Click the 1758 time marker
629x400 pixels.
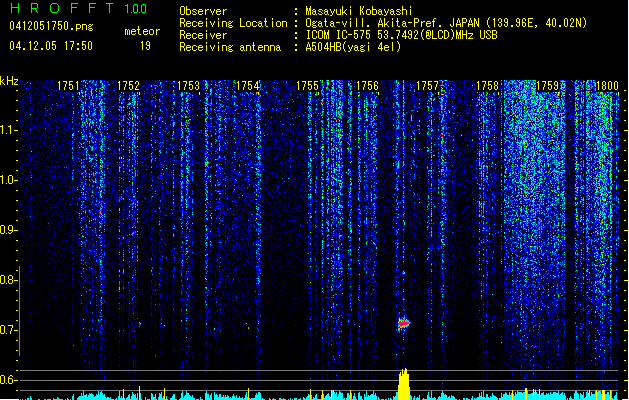(487, 86)
